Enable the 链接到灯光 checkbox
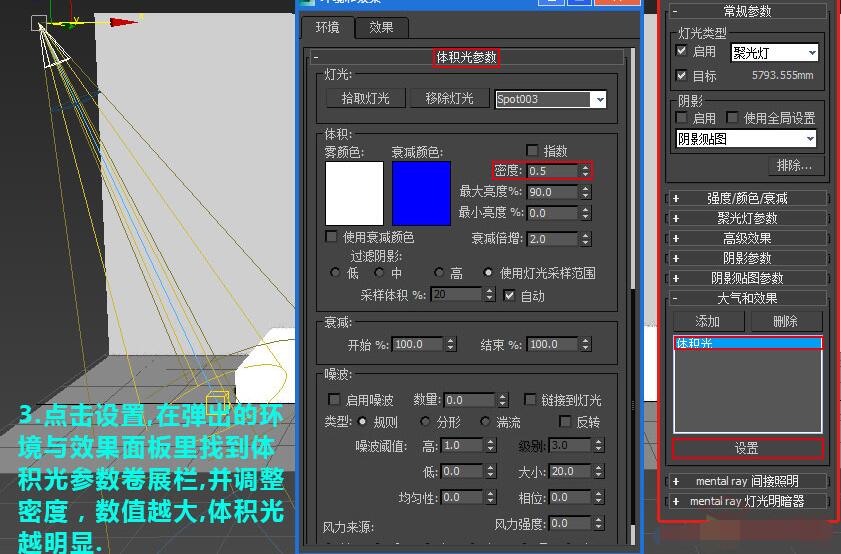841x554 pixels. 529,400
